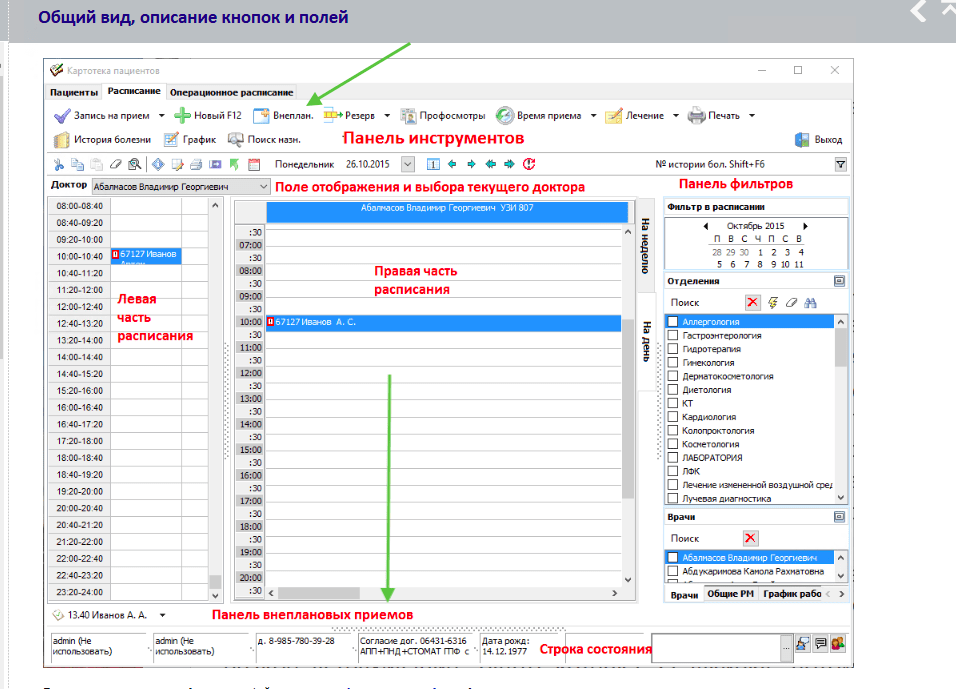This screenshot has width=956, height=689.
Task: Click the horizontal scrollbar thumb of day schedule
Action: click(x=319, y=593)
